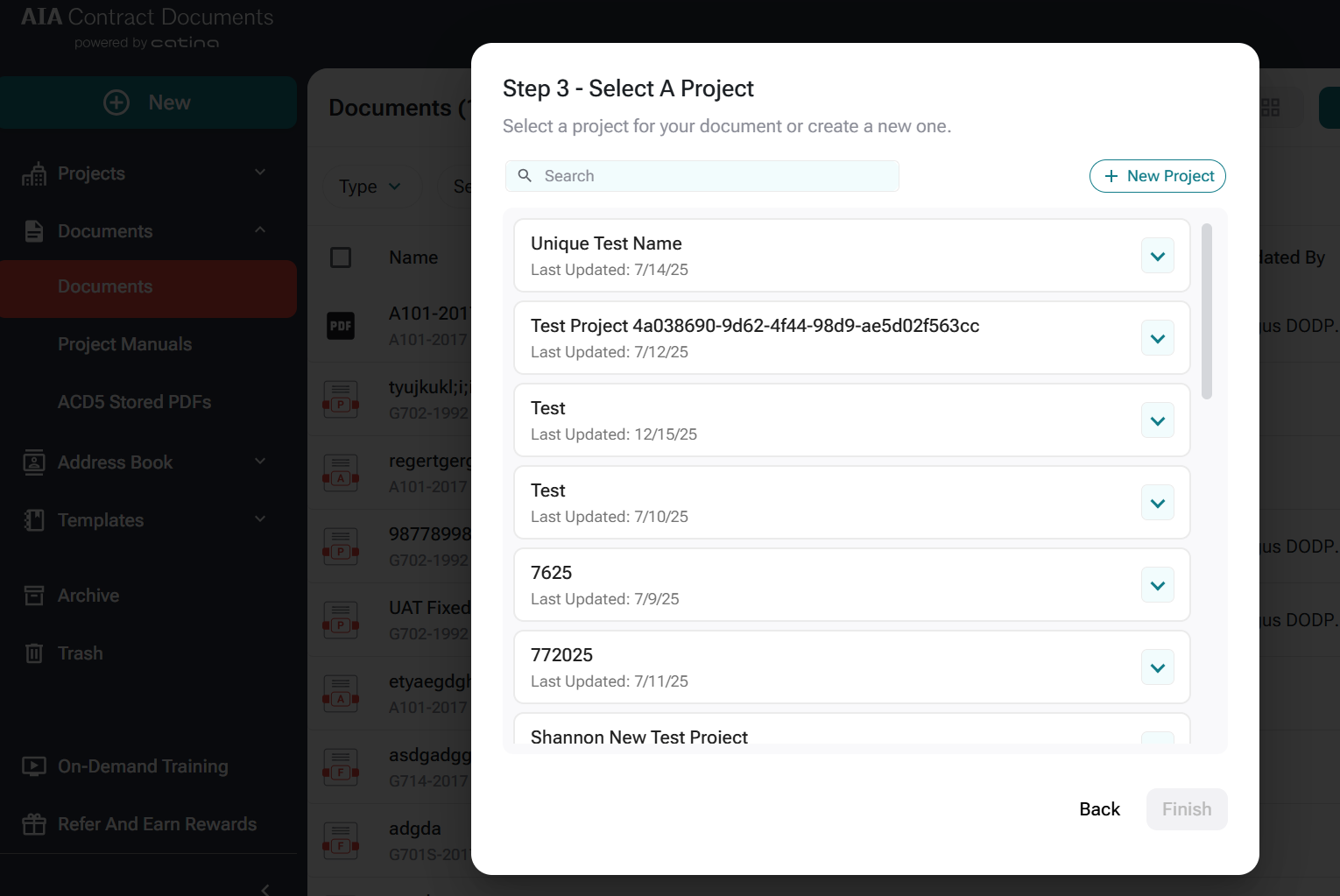Click the Refer And Earn gift icon

click(x=34, y=824)
